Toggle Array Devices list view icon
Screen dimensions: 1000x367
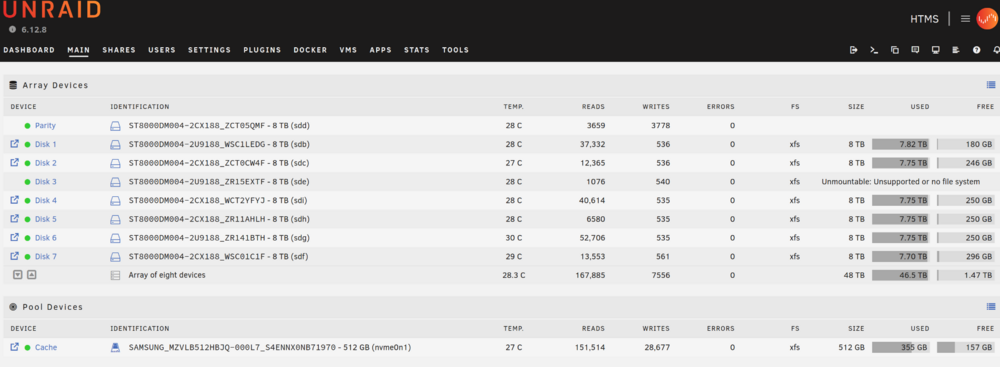pyautogui.click(x=990, y=85)
